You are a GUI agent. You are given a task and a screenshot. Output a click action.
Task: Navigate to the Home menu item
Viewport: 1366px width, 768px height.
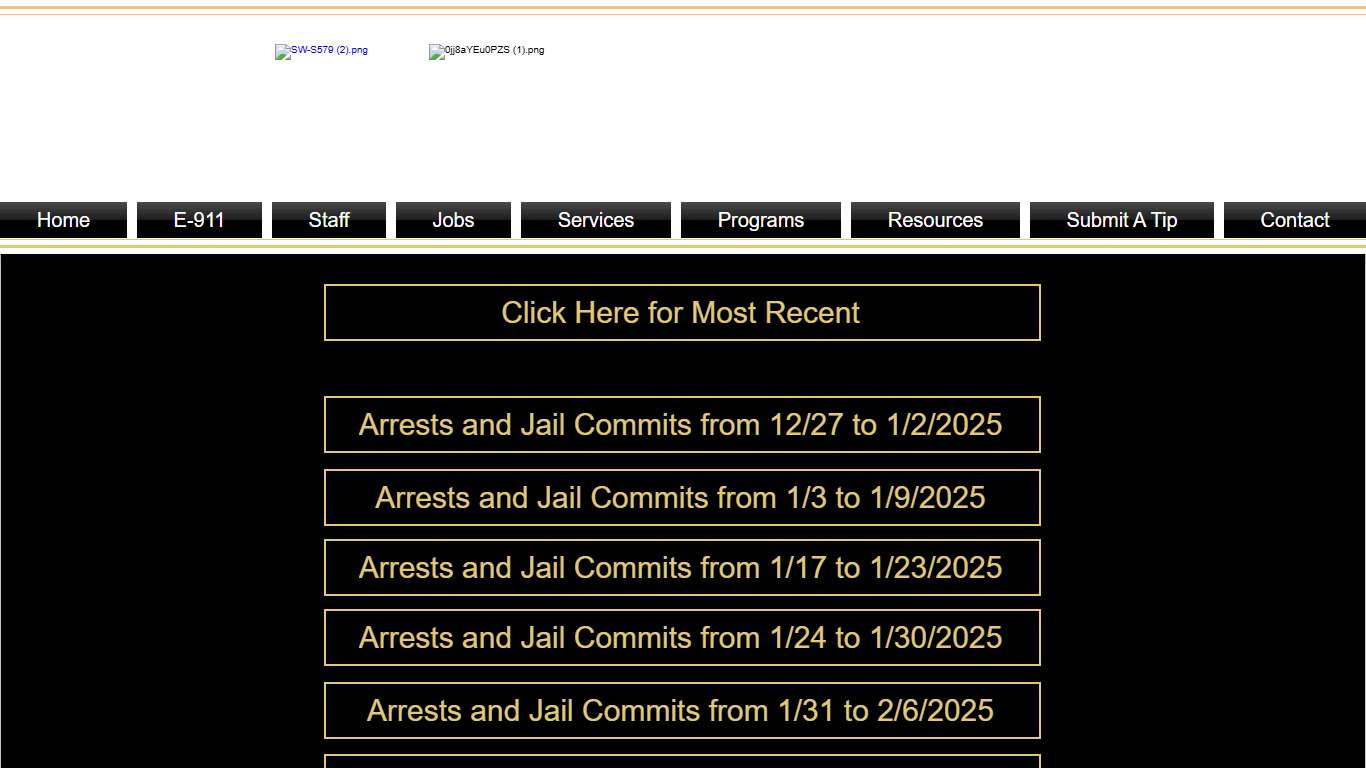(63, 219)
